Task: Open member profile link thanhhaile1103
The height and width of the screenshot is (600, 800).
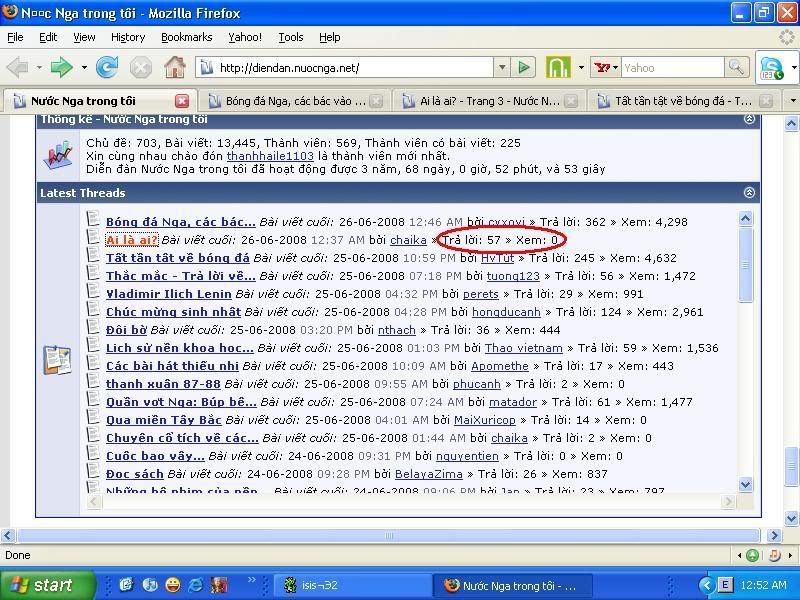Action: (270, 156)
